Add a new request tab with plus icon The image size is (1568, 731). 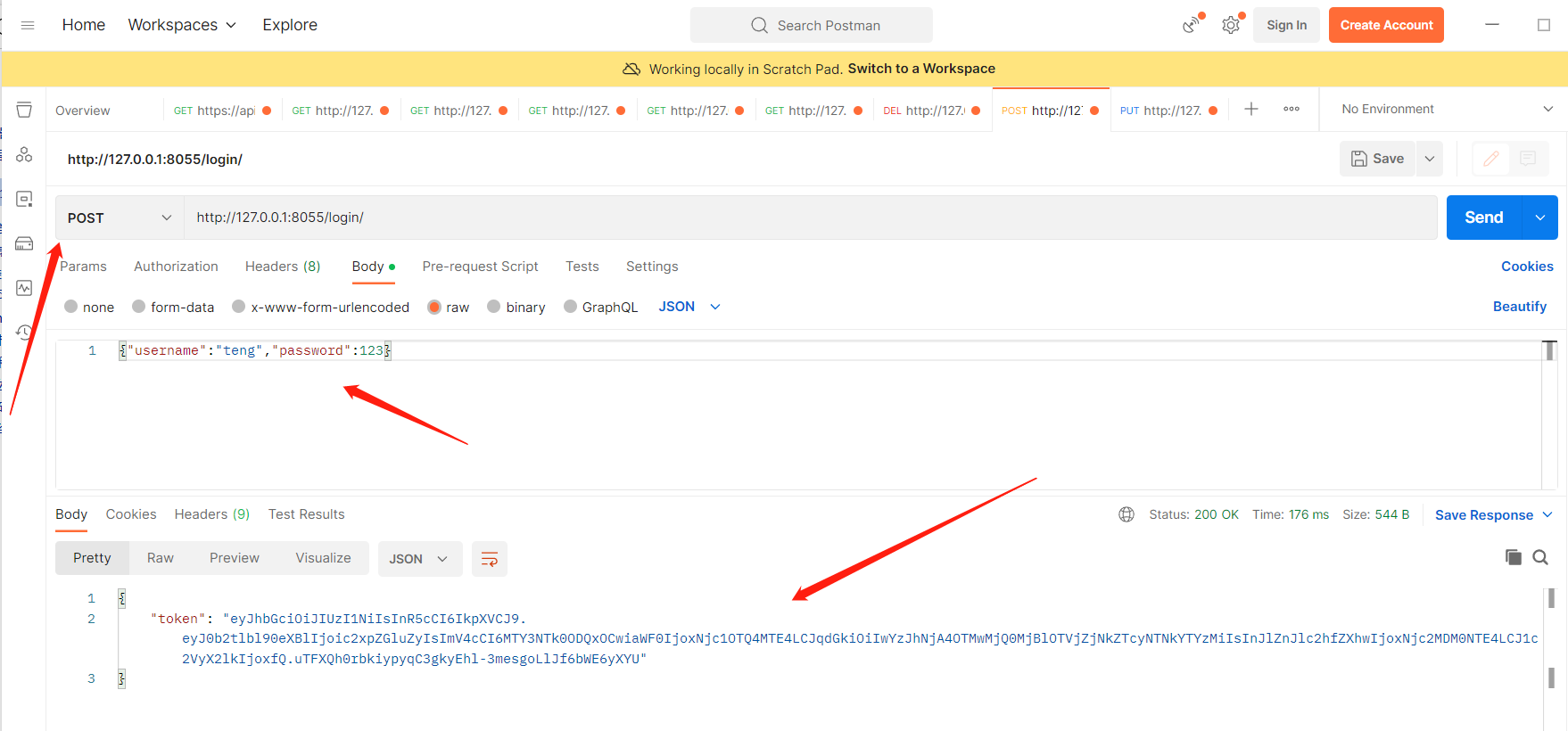[1251, 109]
